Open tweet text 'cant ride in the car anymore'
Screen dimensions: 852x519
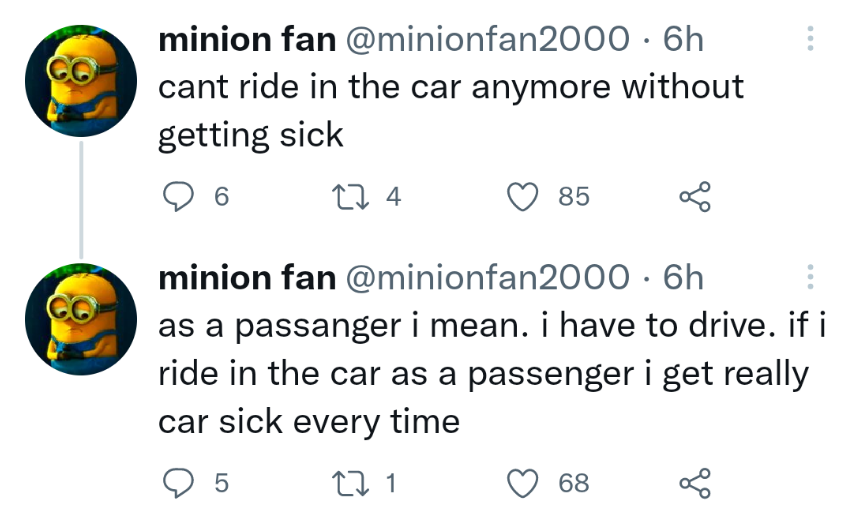384,87
